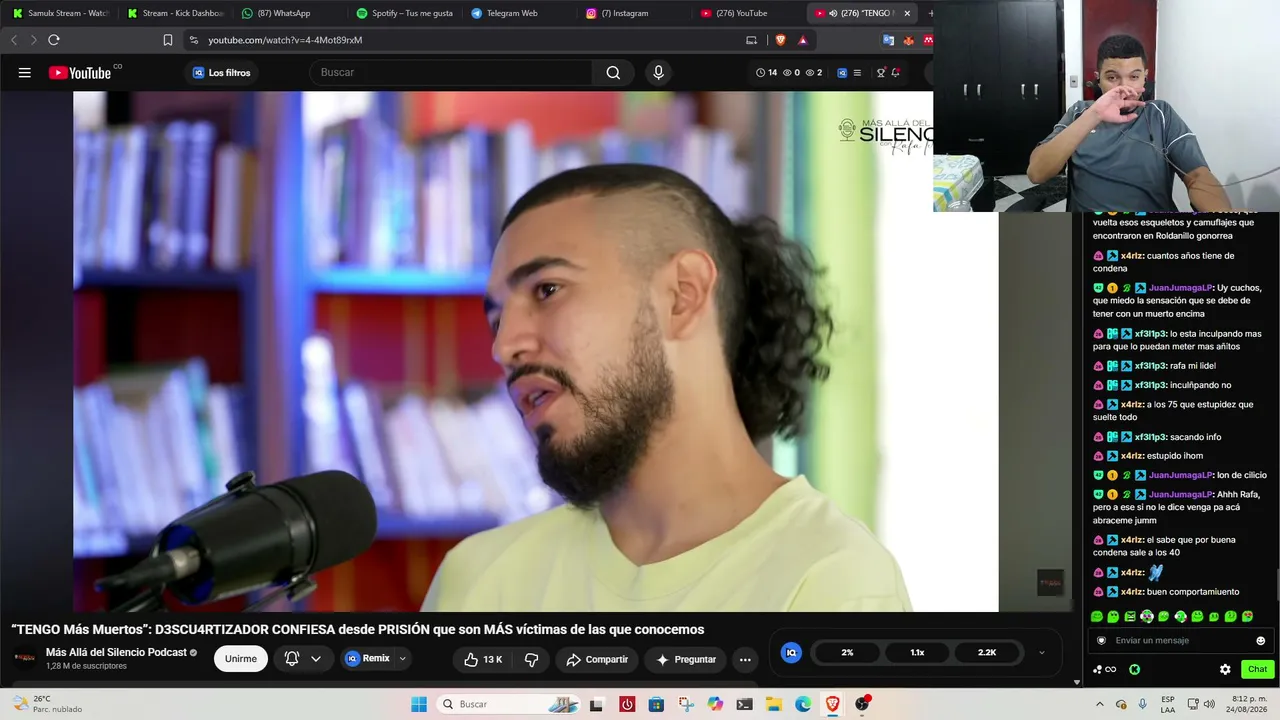This screenshot has height=720, width=1280.
Task: Open the Microsoft Store taskbar icon
Action: [656, 704]
